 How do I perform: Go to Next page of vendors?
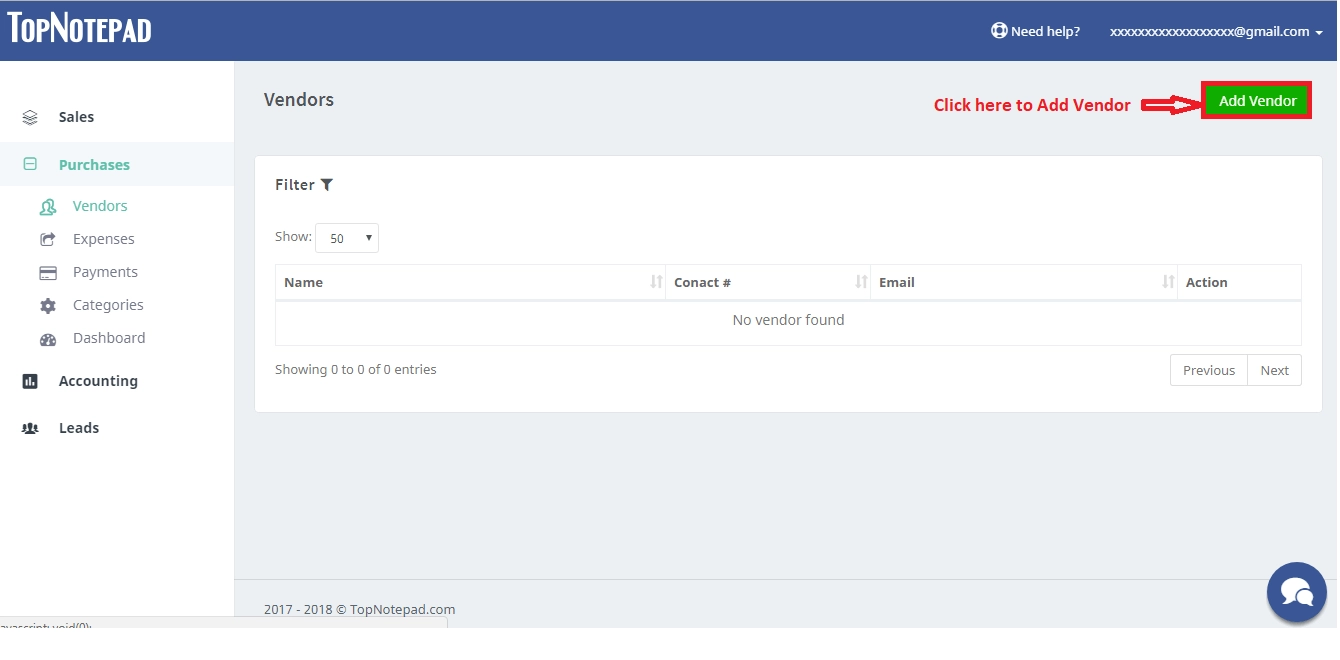pyautogui.click(x=1274, y=370)
